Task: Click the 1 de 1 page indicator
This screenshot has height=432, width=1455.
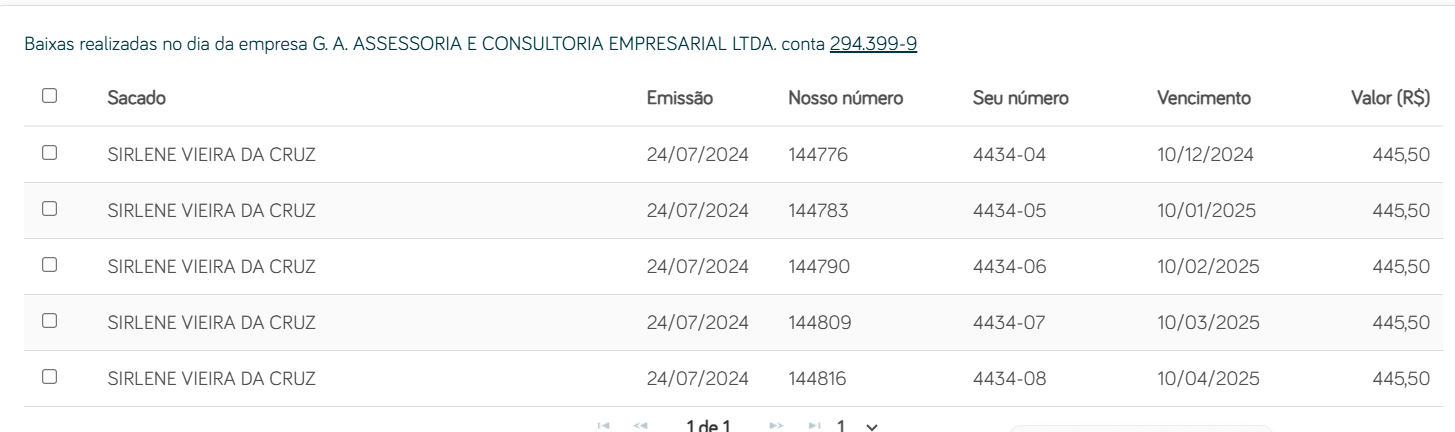Action: coord(707,427)
